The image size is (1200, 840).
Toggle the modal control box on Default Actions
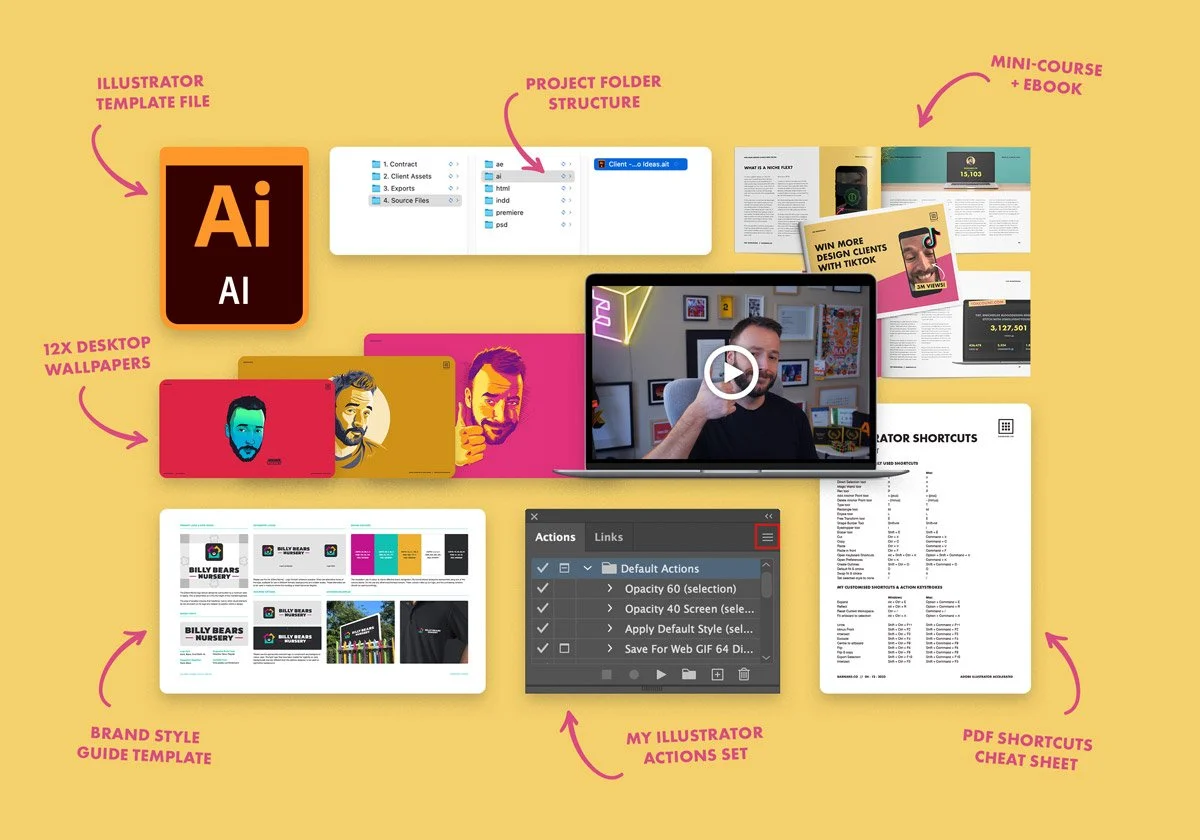click(563, 568)
